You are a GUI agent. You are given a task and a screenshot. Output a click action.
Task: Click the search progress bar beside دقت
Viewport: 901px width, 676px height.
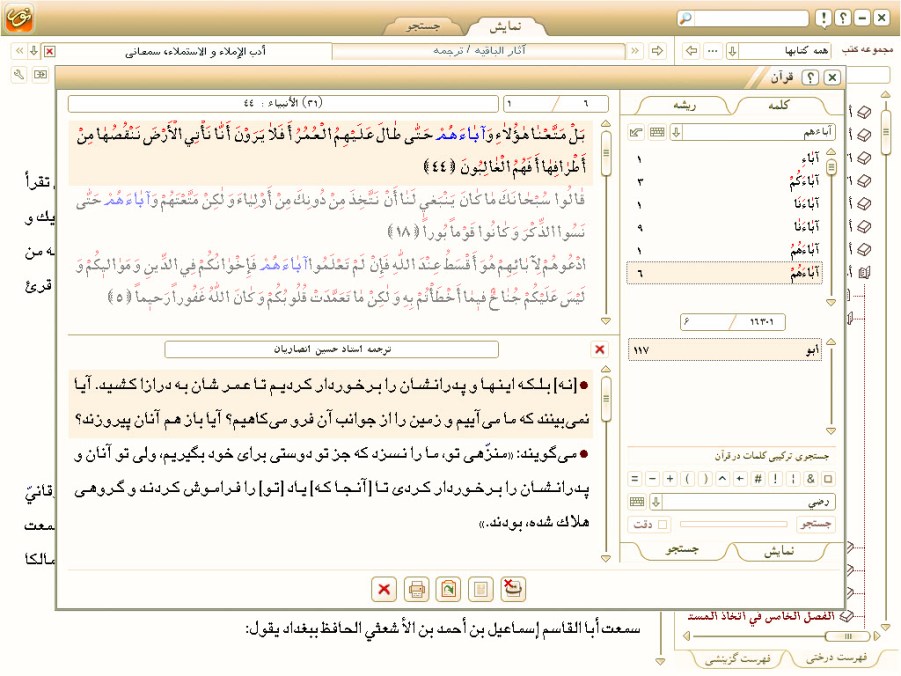[733, 524]
